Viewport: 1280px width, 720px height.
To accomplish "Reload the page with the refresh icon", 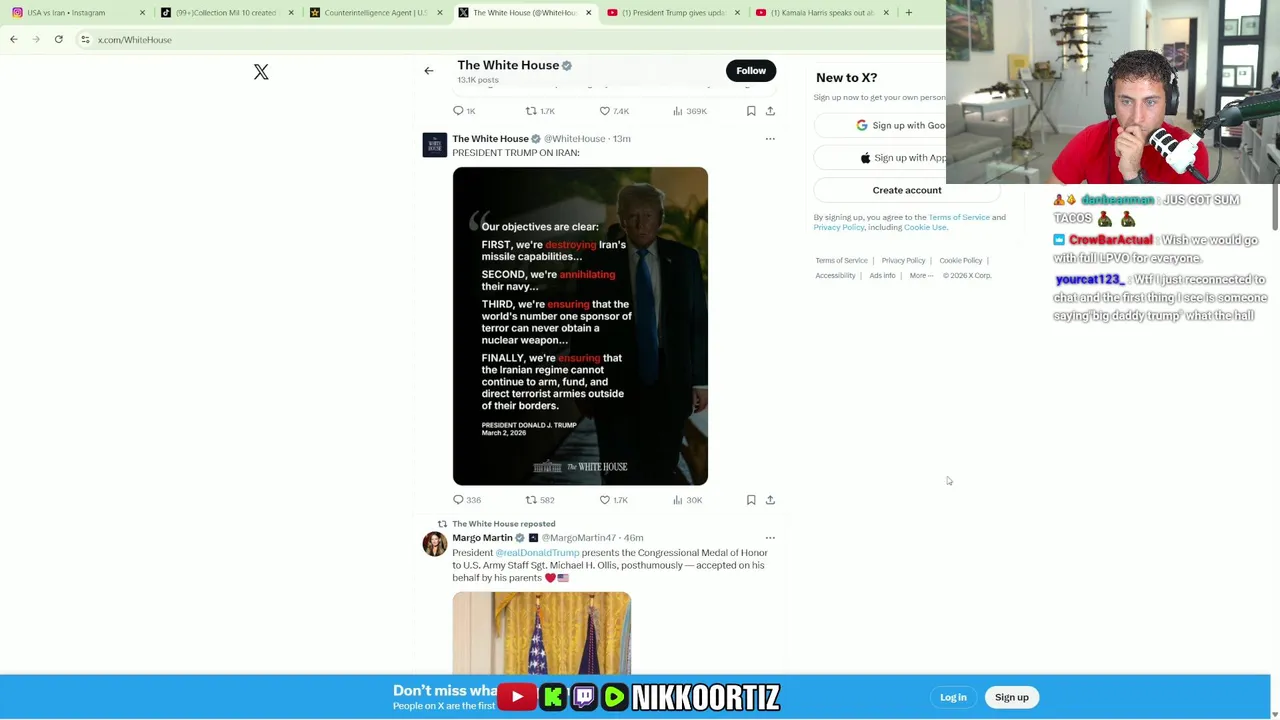I will pyautogui.click(x=59, y=40).
